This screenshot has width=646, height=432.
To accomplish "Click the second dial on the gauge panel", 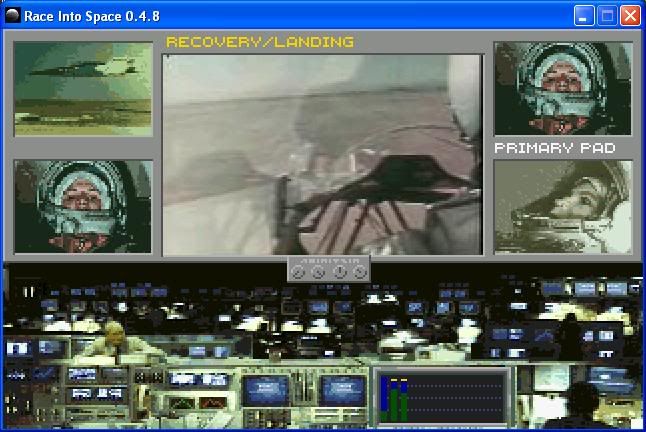I will pyautogui.click(x=318, y=272).
